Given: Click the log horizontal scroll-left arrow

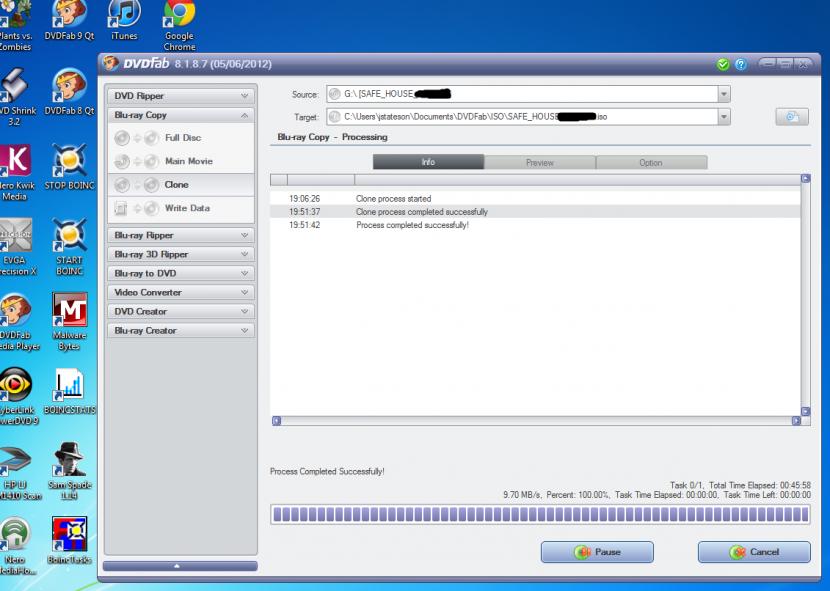Looking at the screenshot, I should [276, 420].
